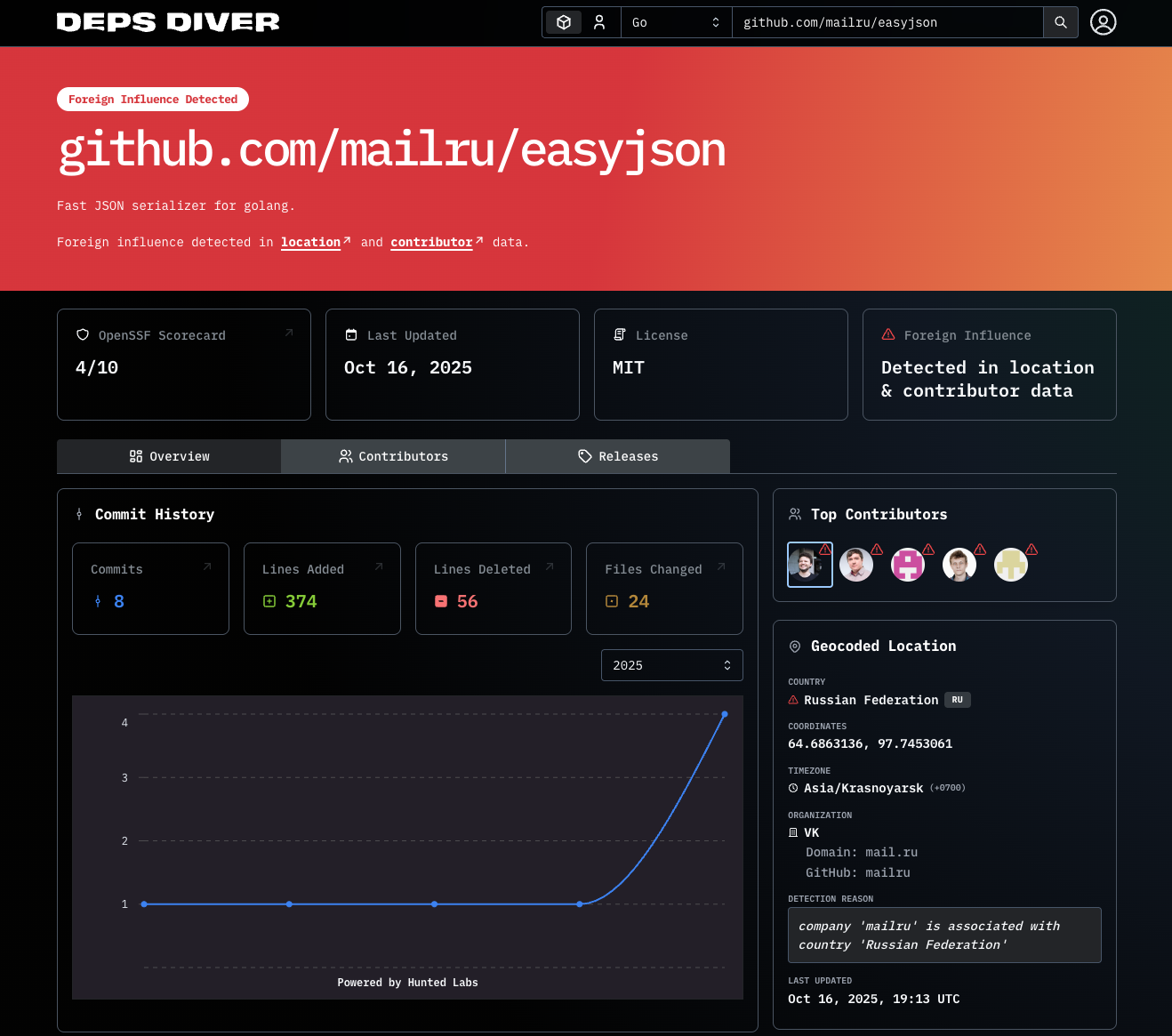Click the commit branch icon beside Commit History
Screen dimensions: 1172x1036
coord(79,514)
